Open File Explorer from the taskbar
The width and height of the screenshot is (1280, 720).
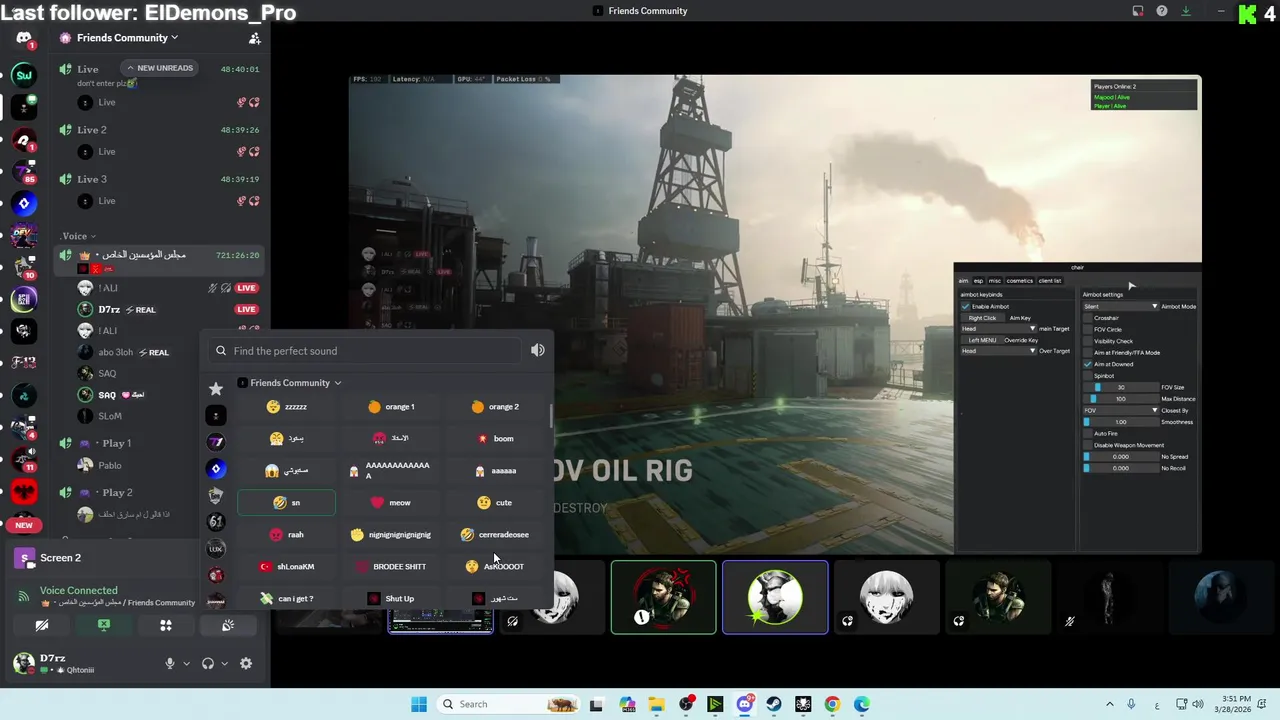(x=657, y=704)
